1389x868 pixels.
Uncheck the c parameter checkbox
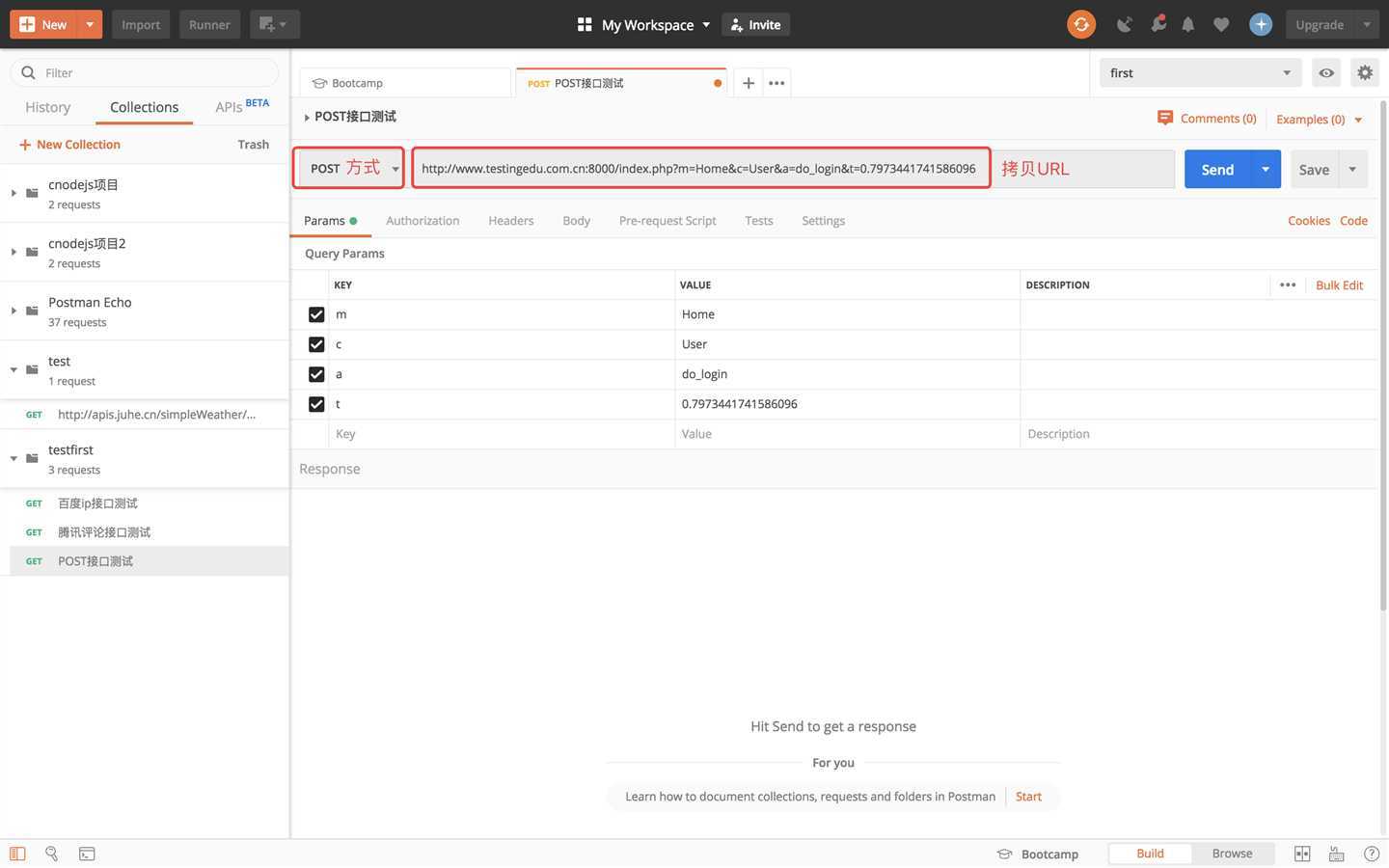click(316, 344)
